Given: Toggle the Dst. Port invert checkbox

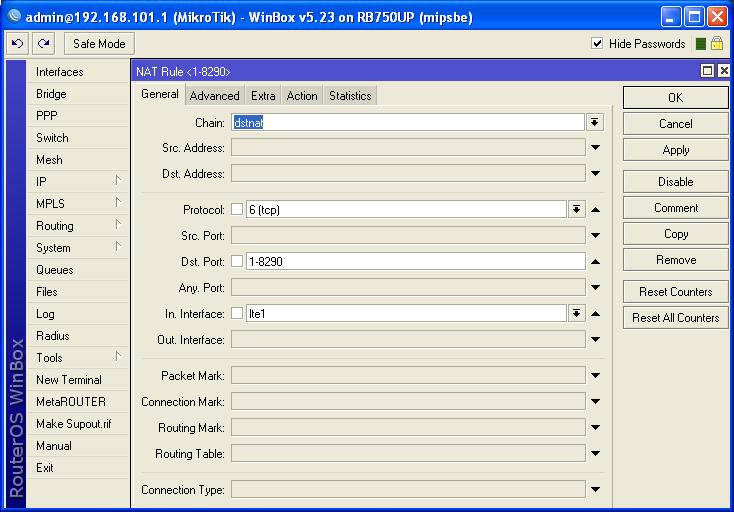Looking at the screenshot, I should (x=237, y=261).
